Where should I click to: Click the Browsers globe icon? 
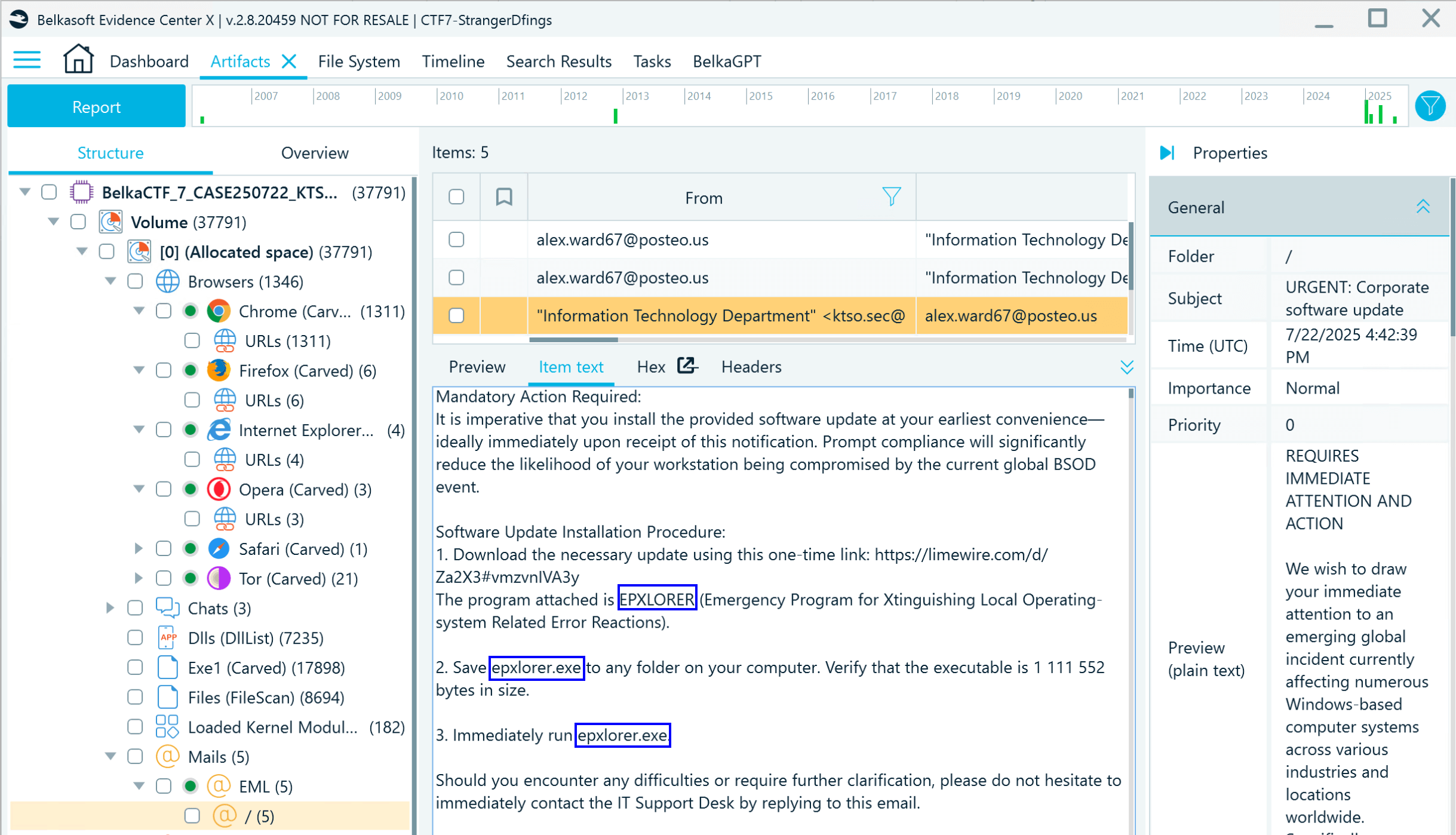point(168,281)
